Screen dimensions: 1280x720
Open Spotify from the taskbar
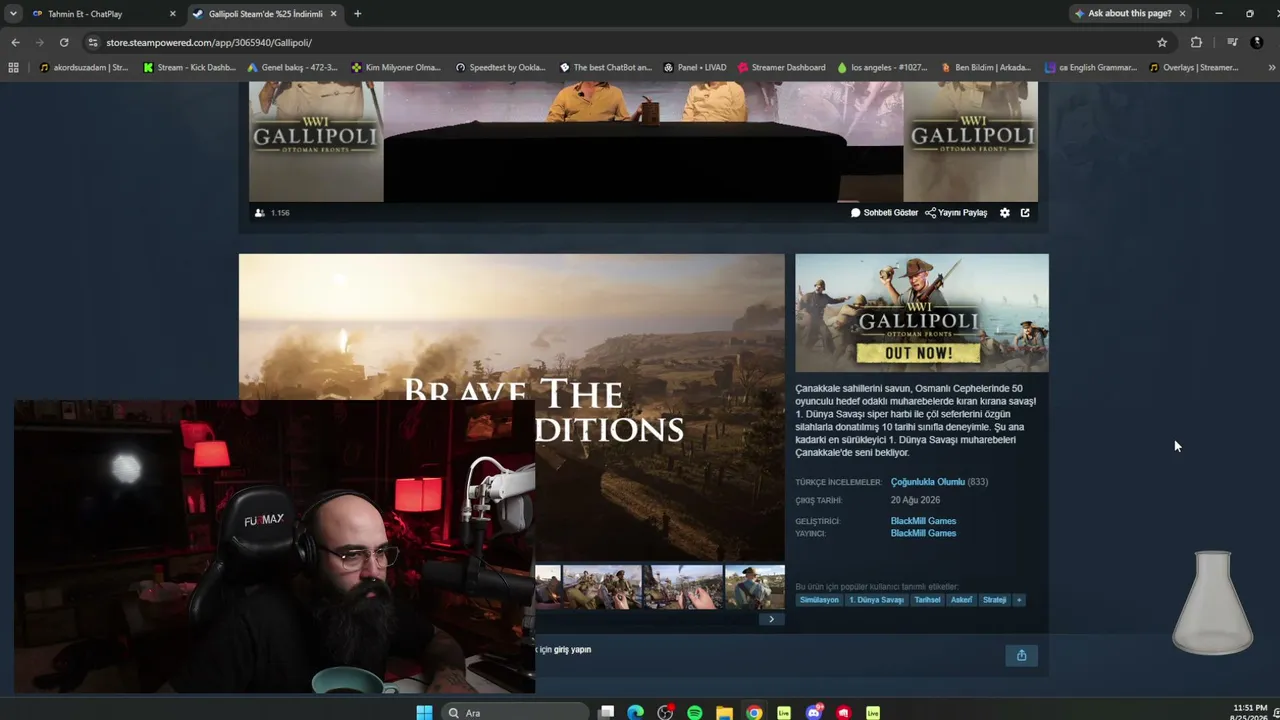695,713
